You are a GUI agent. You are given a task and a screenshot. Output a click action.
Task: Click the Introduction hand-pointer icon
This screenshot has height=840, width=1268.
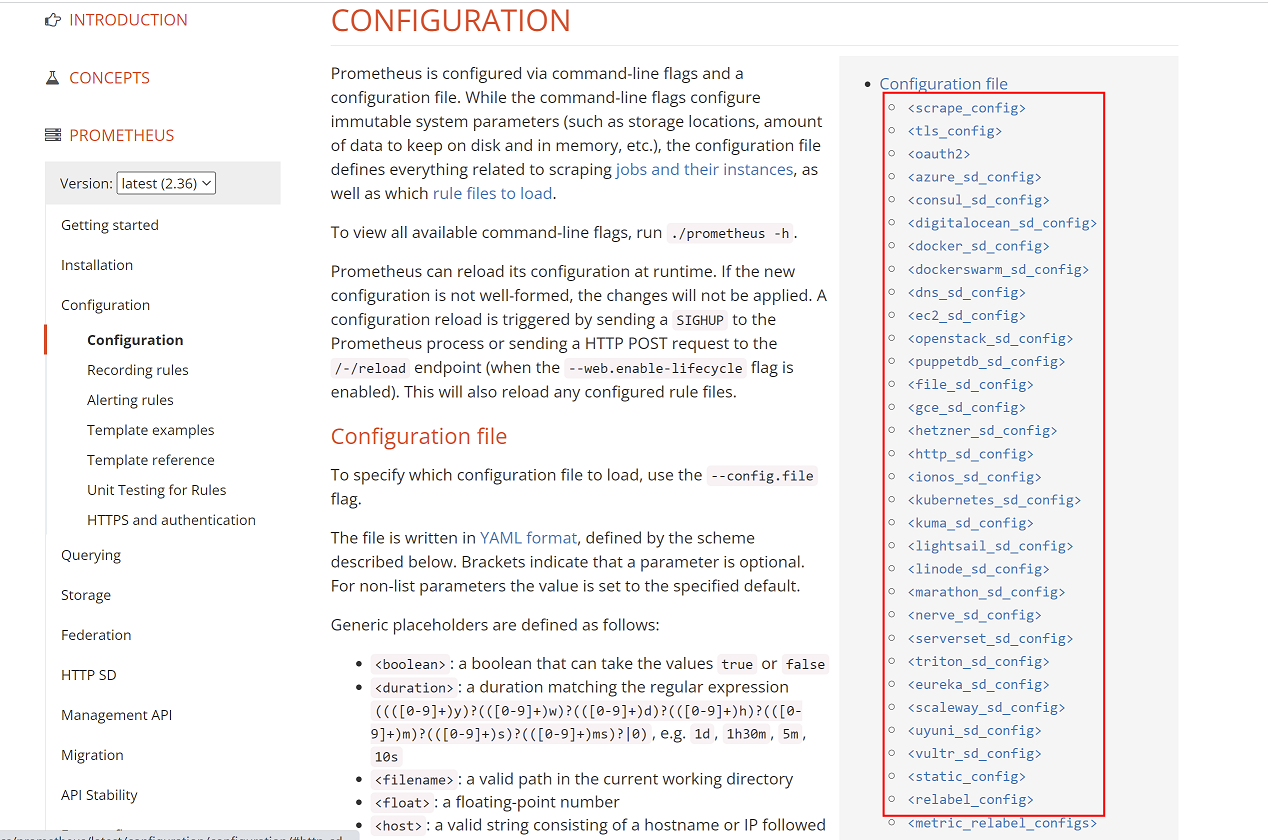(53, 20)
